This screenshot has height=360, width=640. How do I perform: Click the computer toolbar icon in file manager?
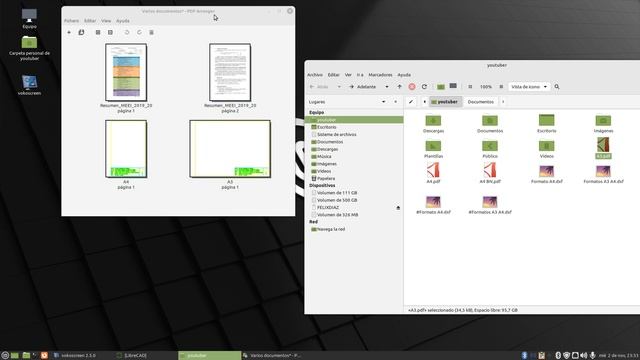[453, 86]
